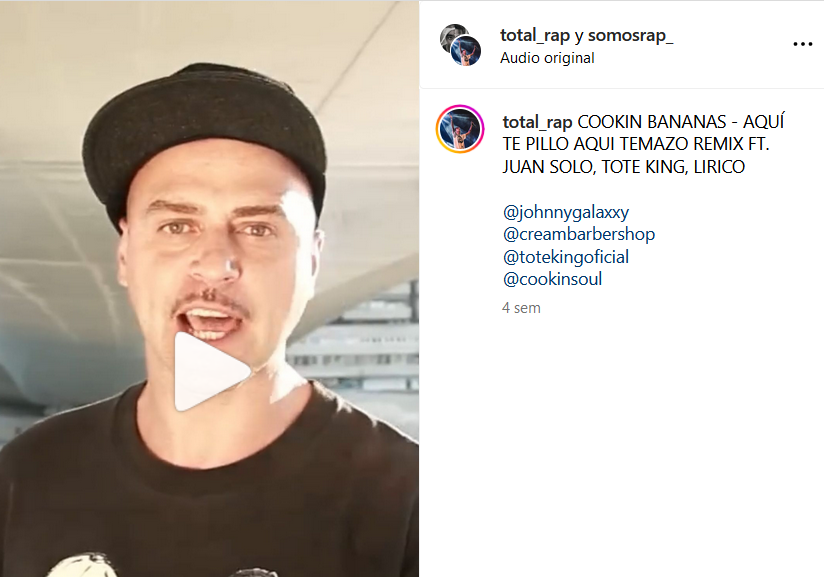Click the front blue avatar in header
This screenshot has width=824, height=577.
tap(466, 51)
